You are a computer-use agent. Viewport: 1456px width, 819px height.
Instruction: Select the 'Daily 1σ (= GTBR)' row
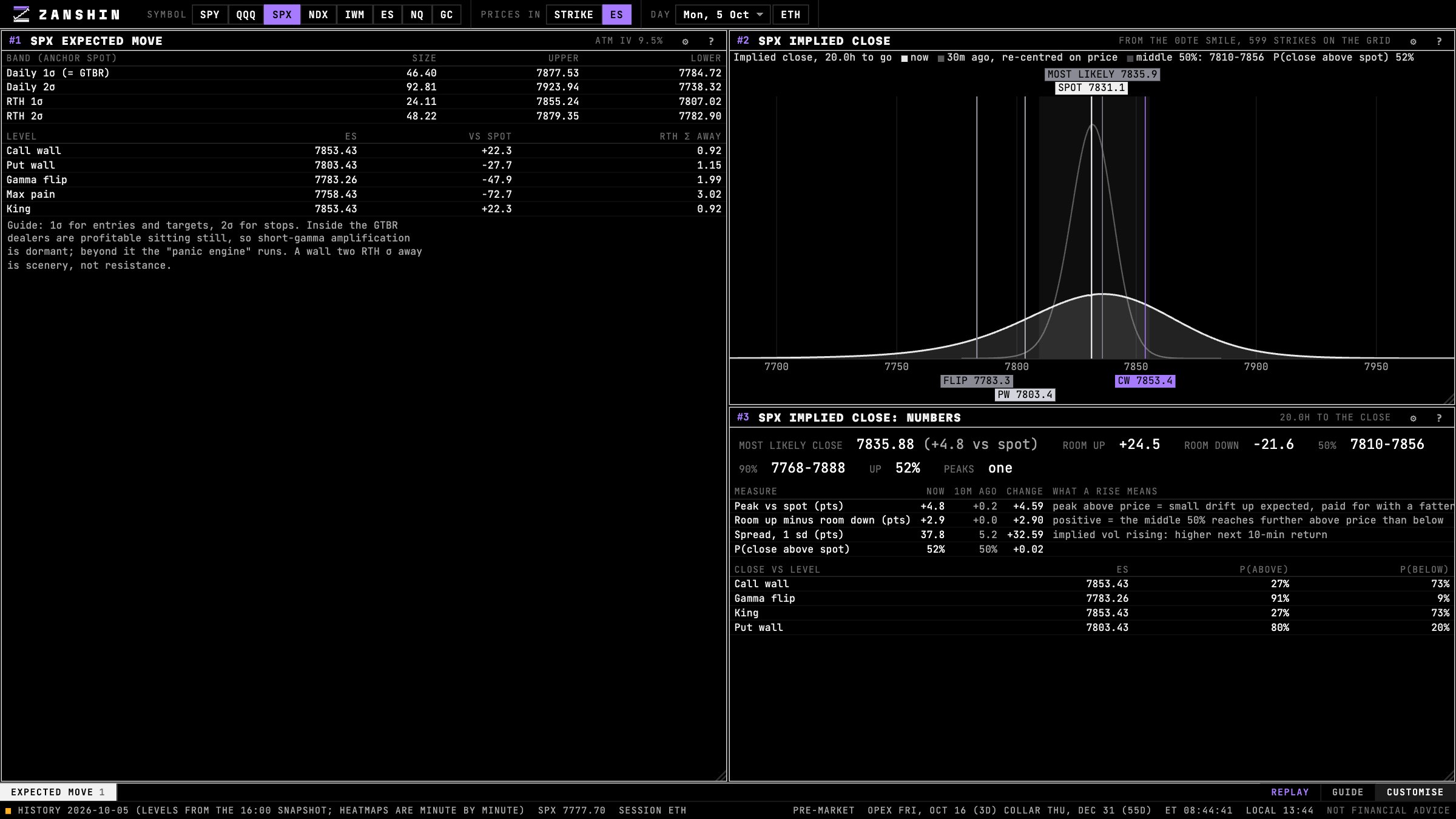(364, 73)
